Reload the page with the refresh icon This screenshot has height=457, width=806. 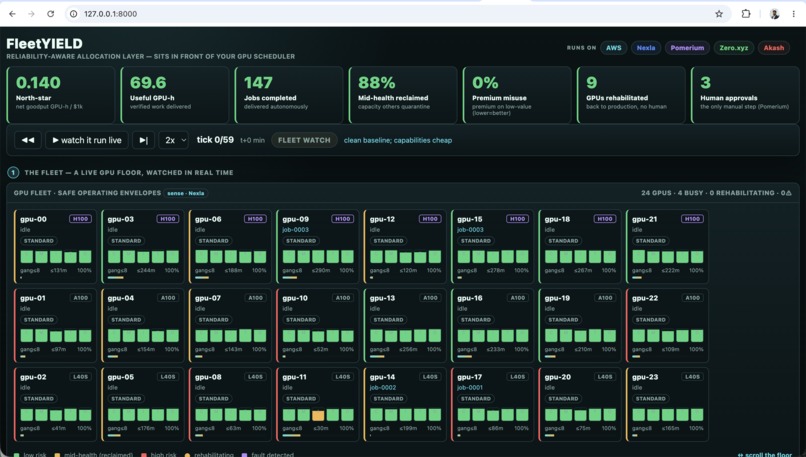pos(50,14)
